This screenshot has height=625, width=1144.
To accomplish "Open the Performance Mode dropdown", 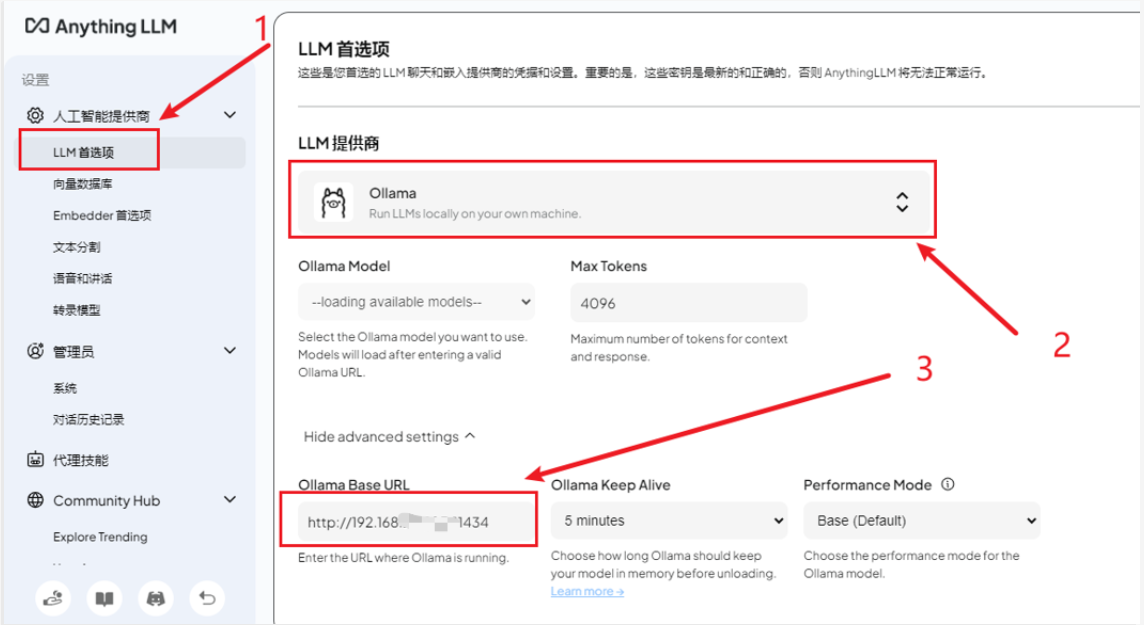I will point(922,521).
